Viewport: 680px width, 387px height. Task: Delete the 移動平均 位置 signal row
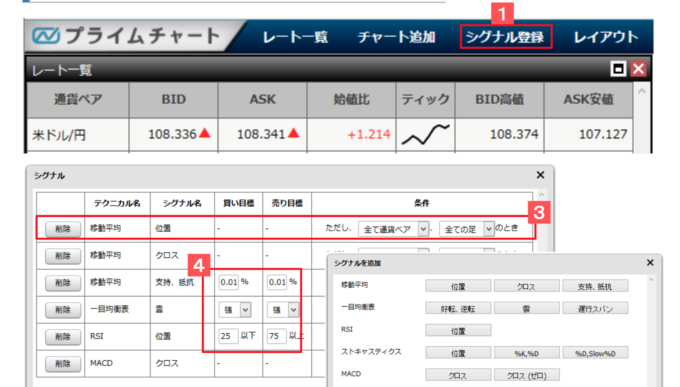[x=63, y=229]
